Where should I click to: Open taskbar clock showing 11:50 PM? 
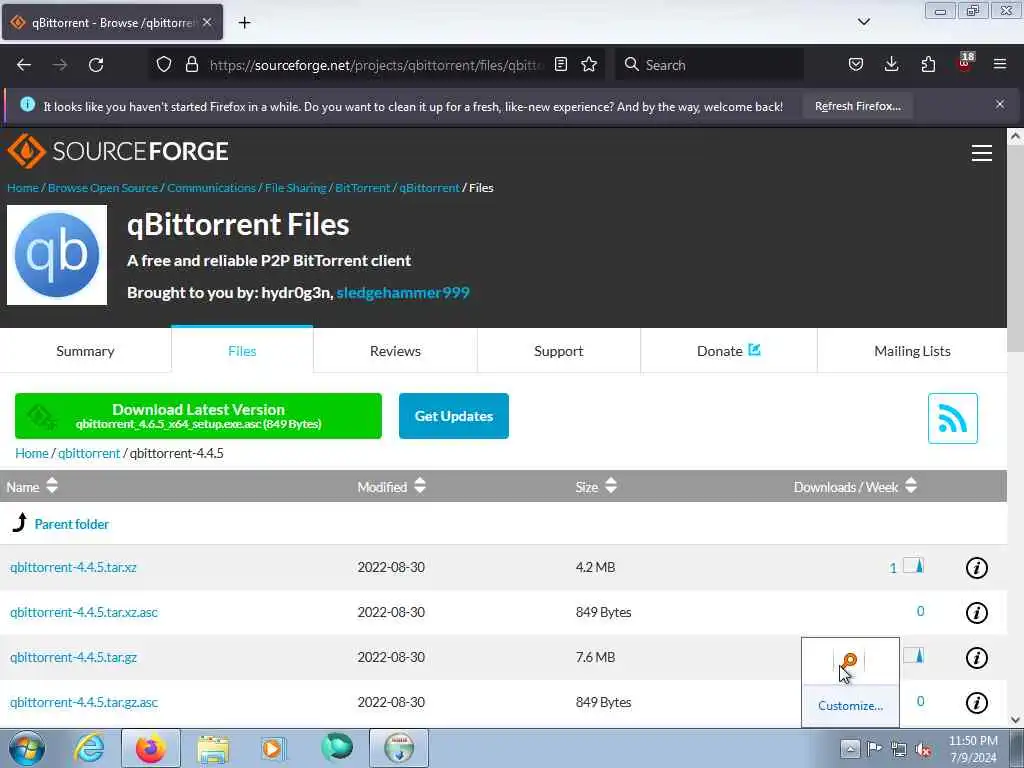[973, 748]
